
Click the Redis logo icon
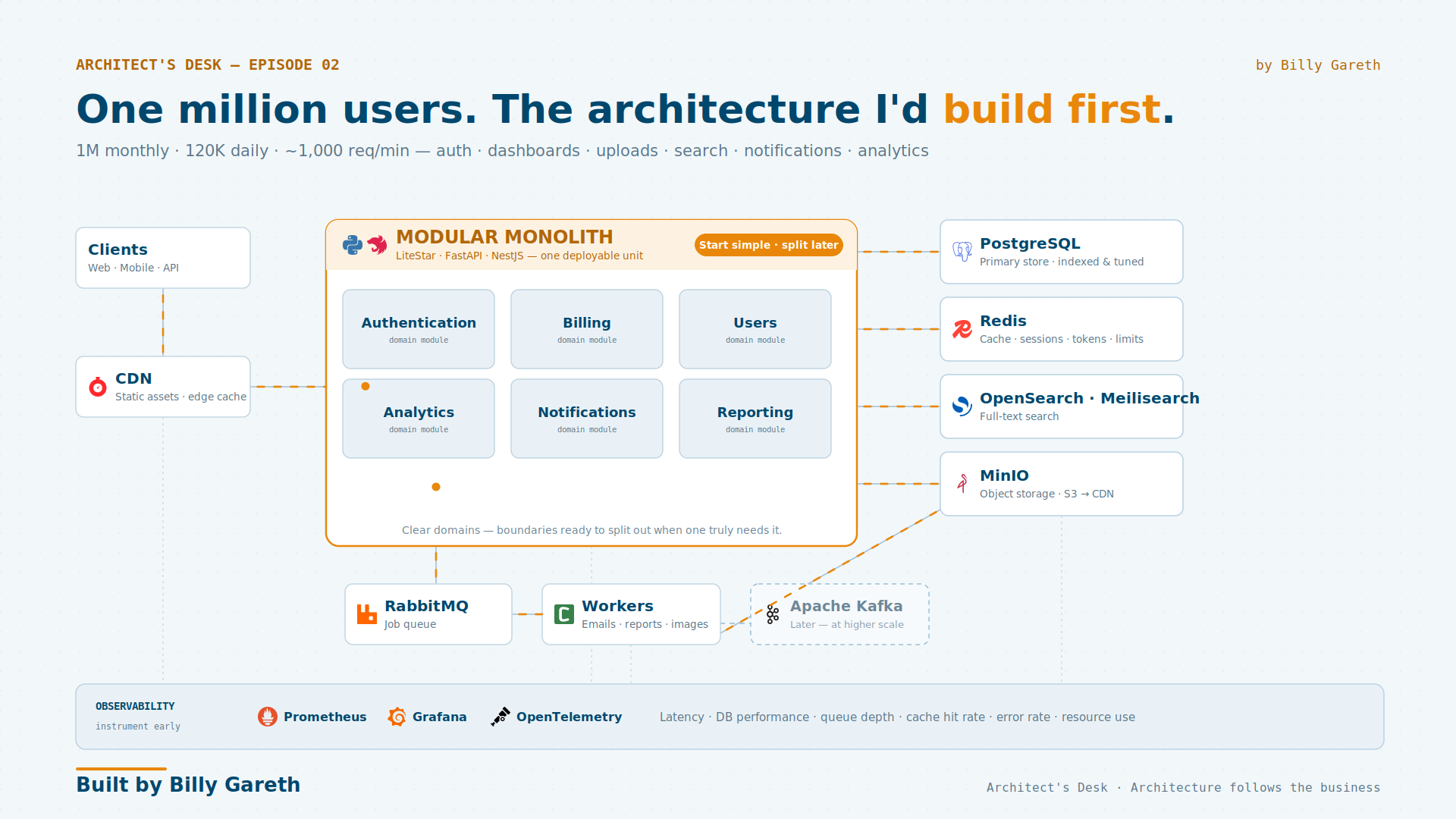(962, 329)
